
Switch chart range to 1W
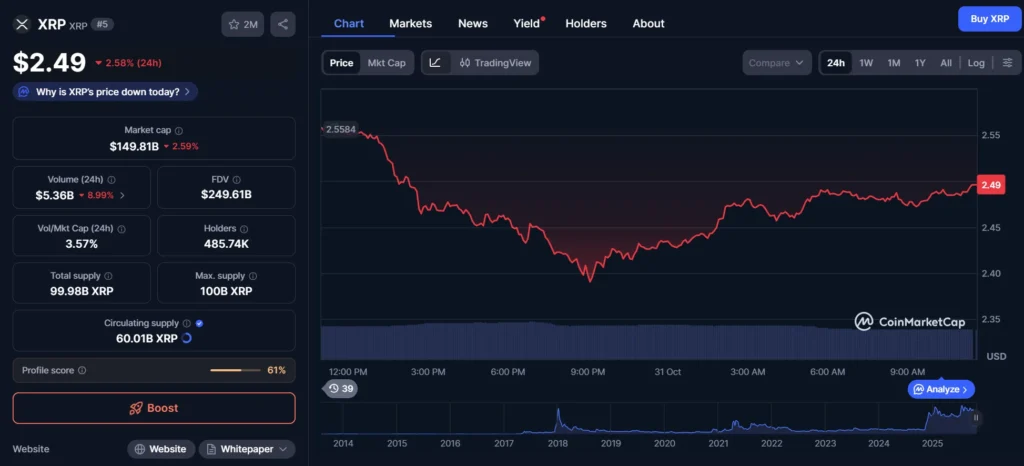866,63
